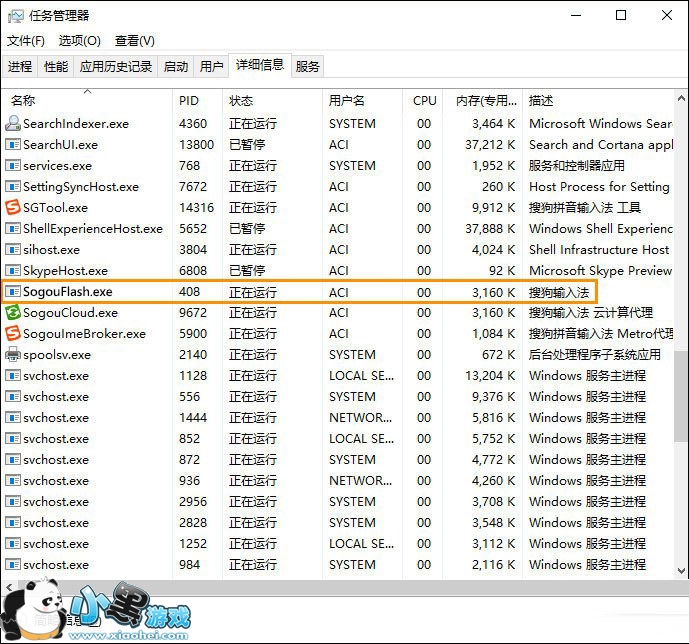
Task: Click the vertical scrollbar up arrow
Action: click(x=681, y=98)
